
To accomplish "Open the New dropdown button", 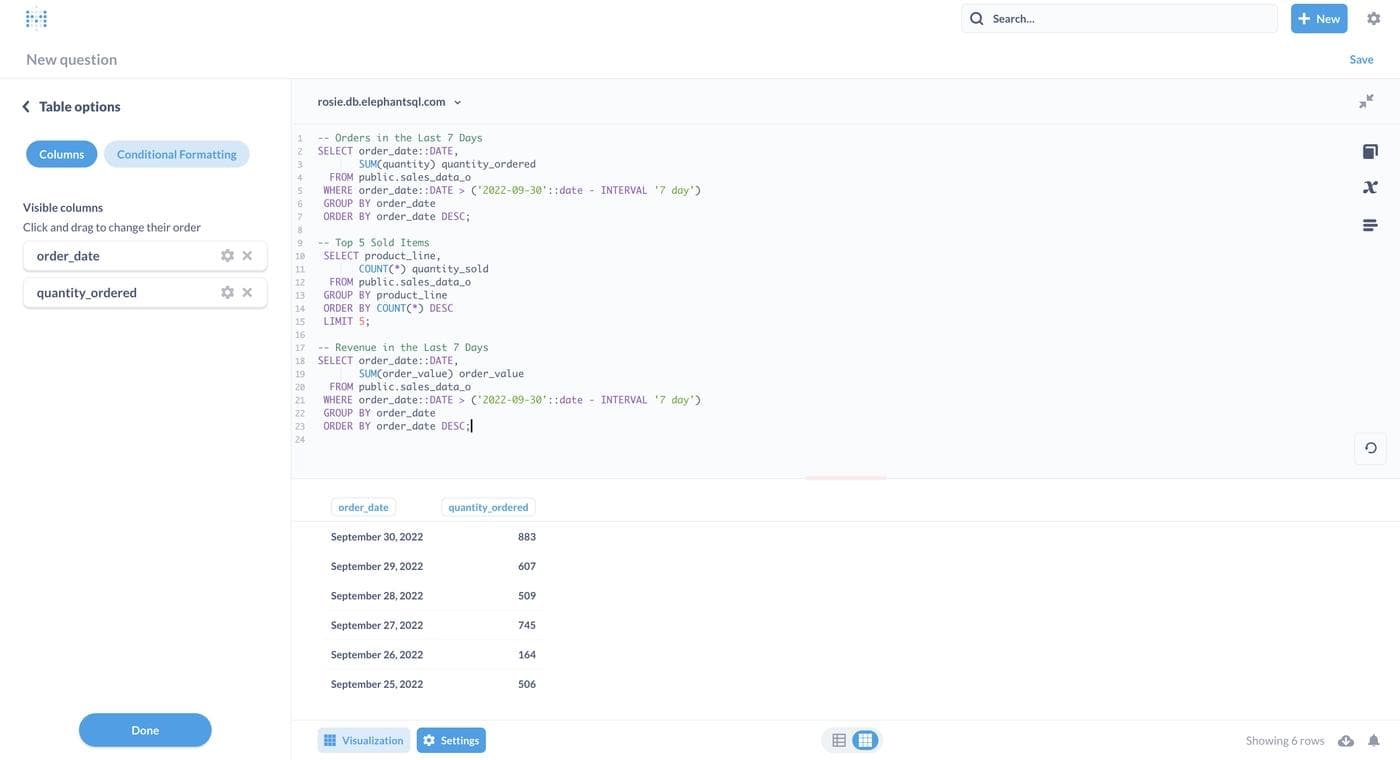I will tap(1318, 18).
